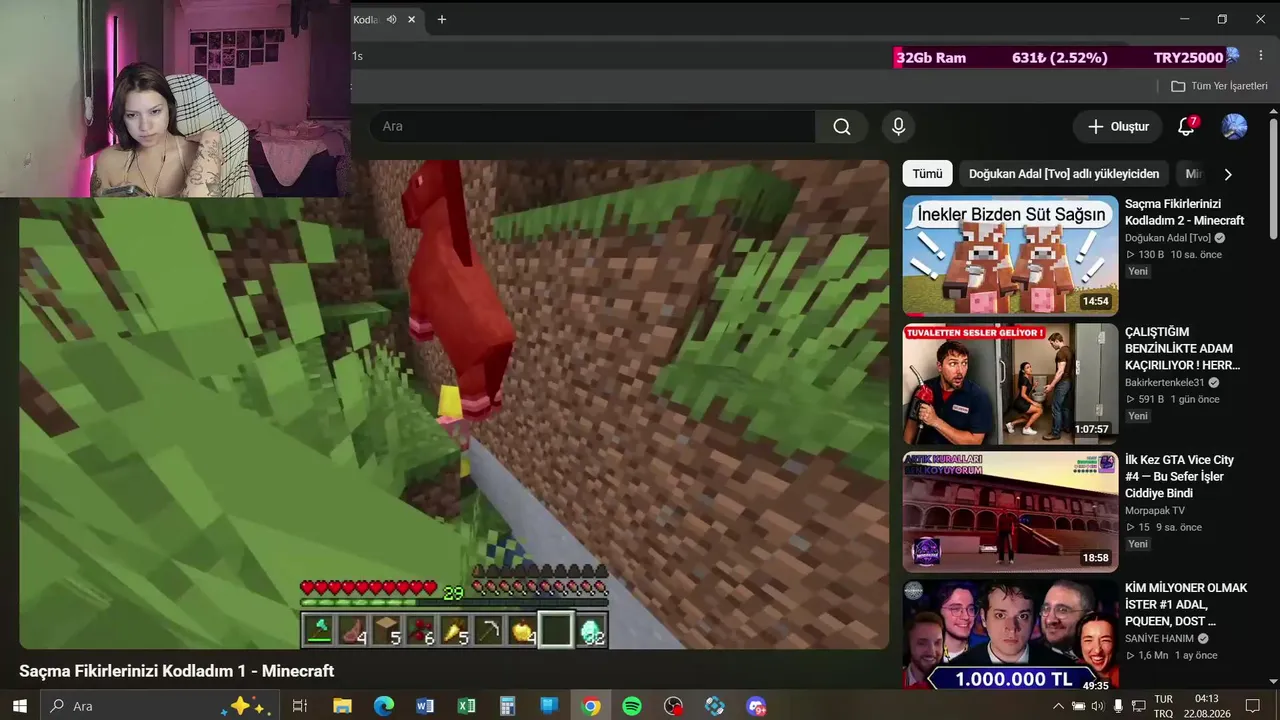
Task: Open the "Tüm Yer İşaretleri" bookmarks folder
Action: point(1219,86)
